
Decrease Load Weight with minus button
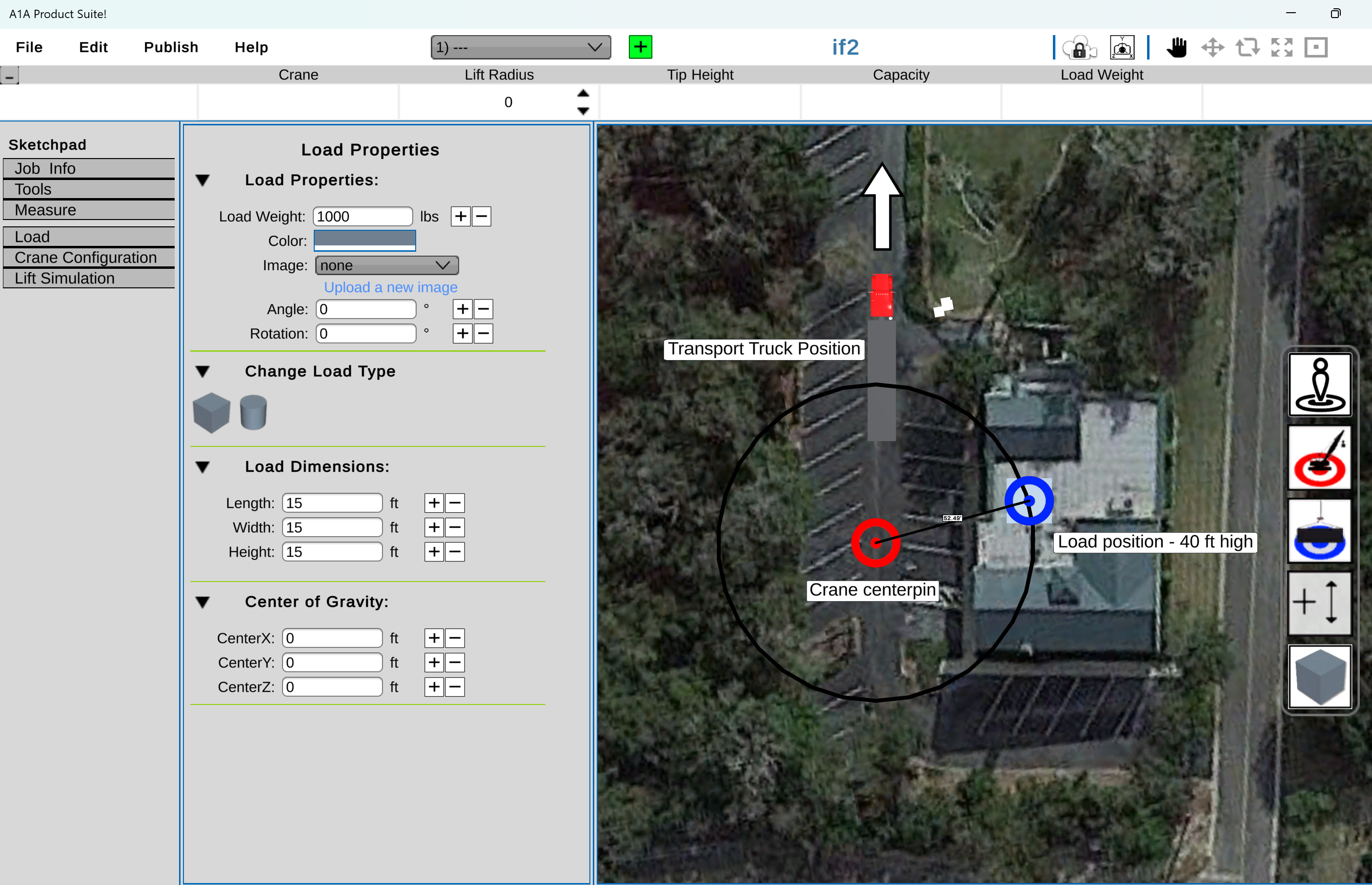[482, 217]
